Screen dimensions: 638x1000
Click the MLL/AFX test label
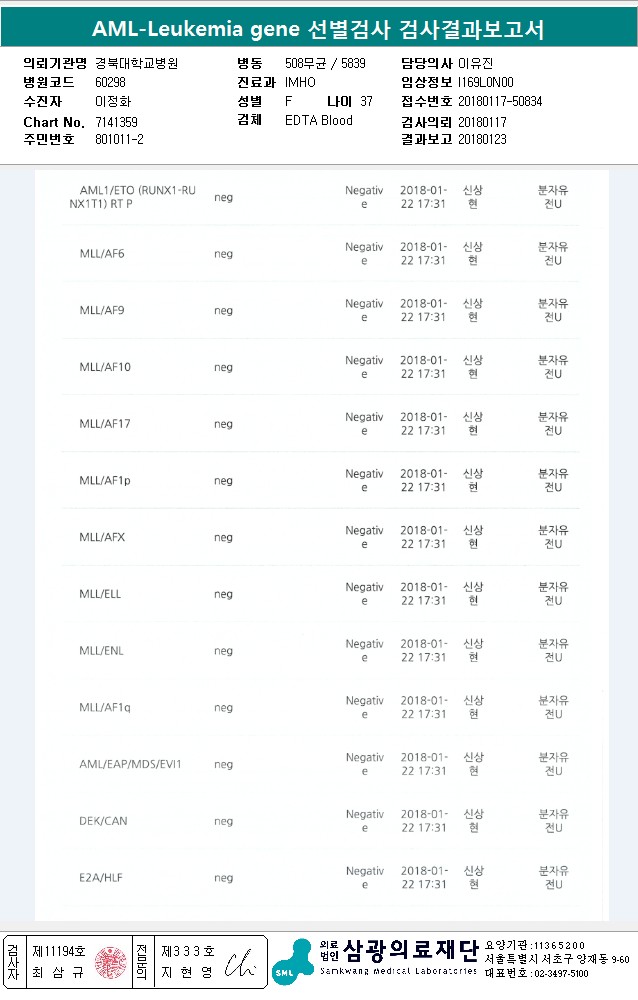pos(102,538)
